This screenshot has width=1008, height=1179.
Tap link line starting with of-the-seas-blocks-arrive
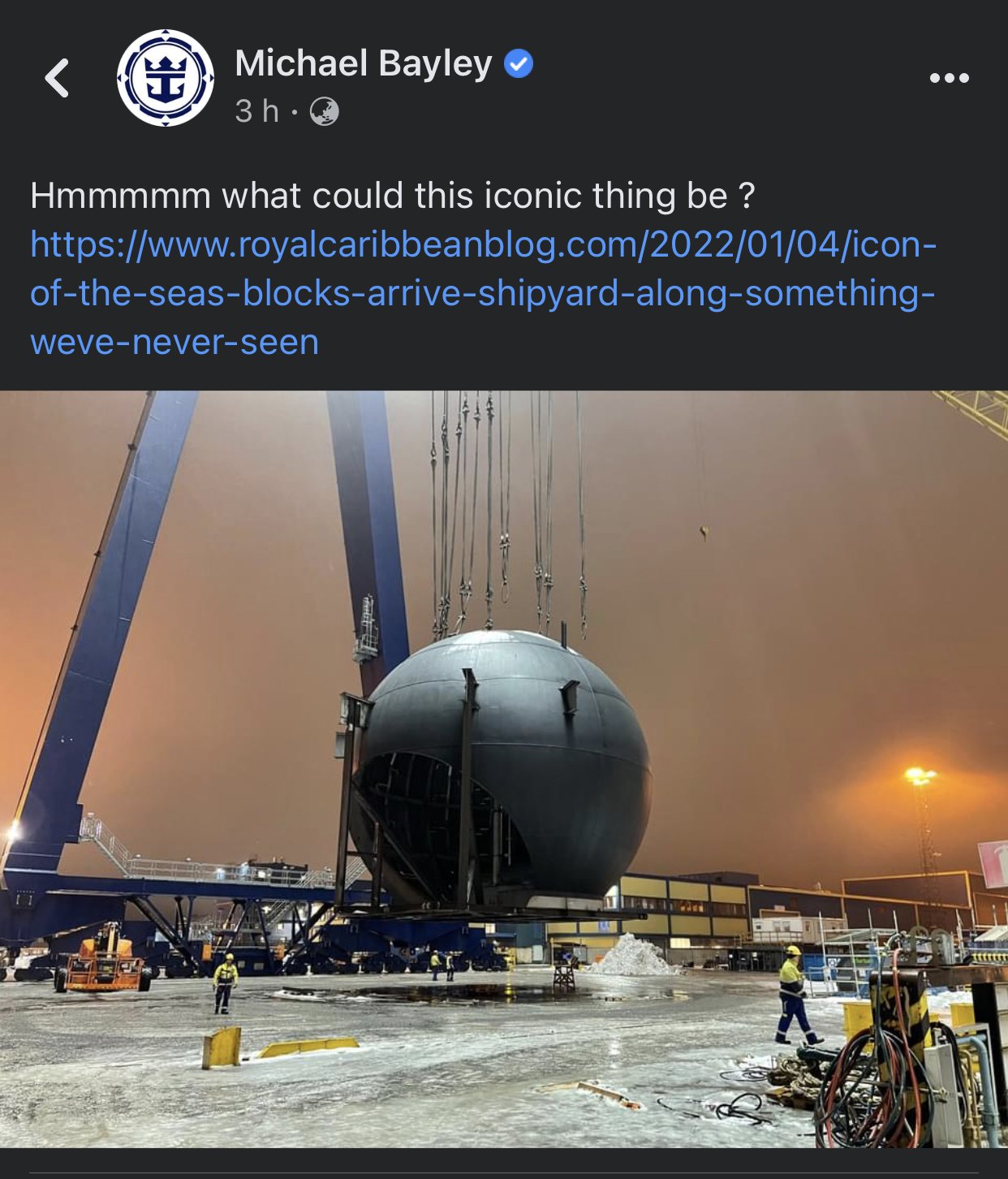click(483, 293)
